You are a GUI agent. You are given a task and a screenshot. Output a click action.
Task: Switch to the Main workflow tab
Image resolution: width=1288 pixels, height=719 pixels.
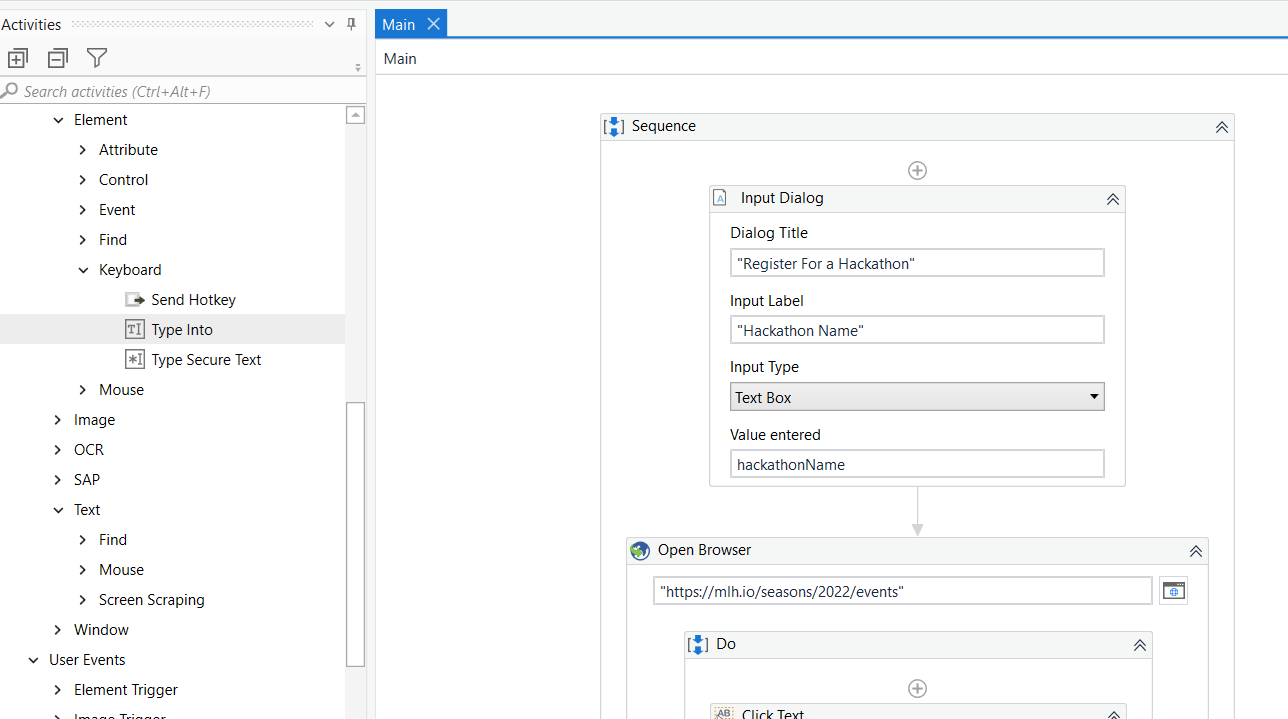399,24
